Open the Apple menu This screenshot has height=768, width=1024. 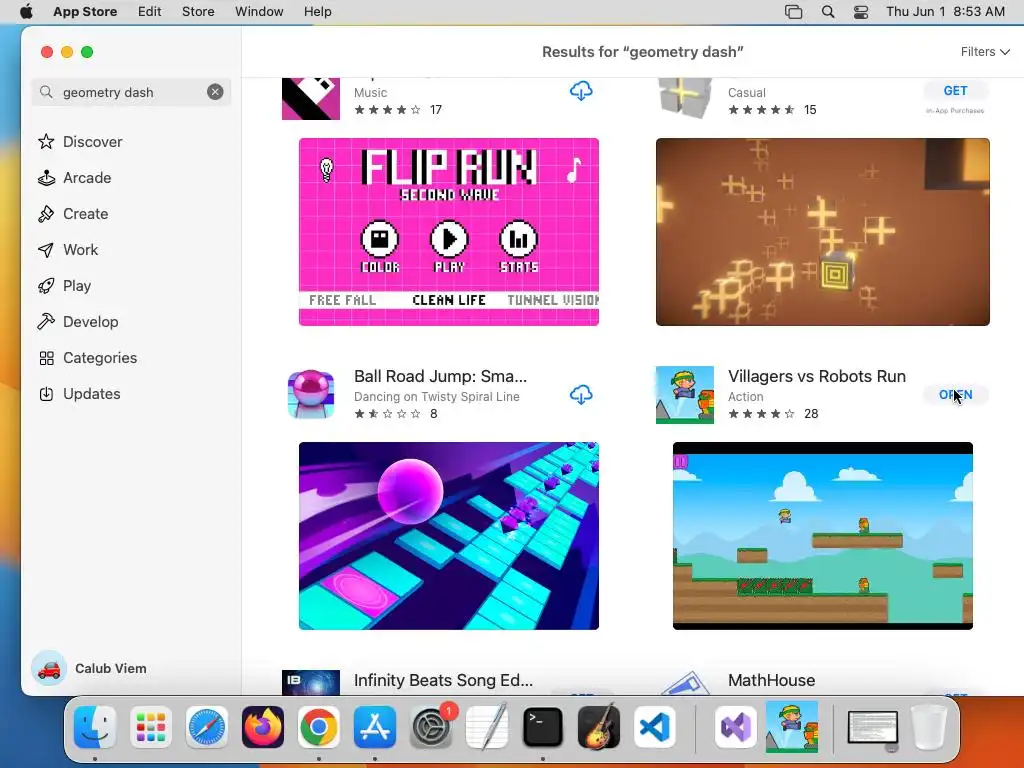click(x=26, y=12)
